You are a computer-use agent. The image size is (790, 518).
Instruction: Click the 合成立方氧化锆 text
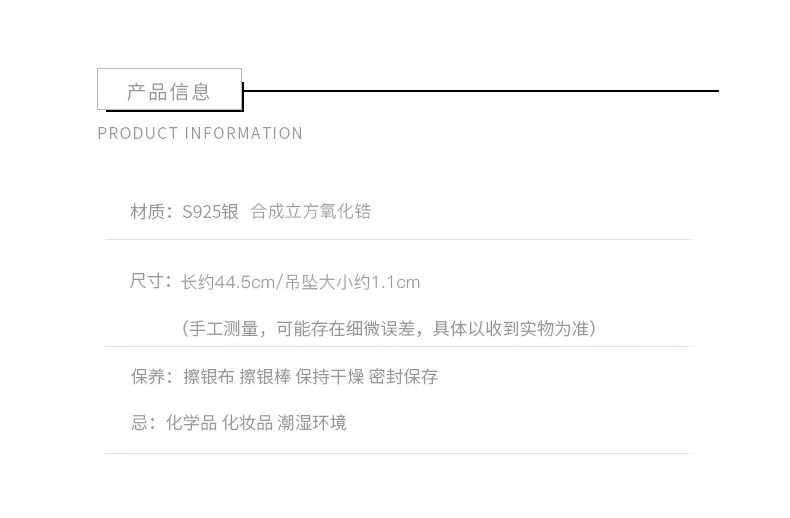(311, 212)
